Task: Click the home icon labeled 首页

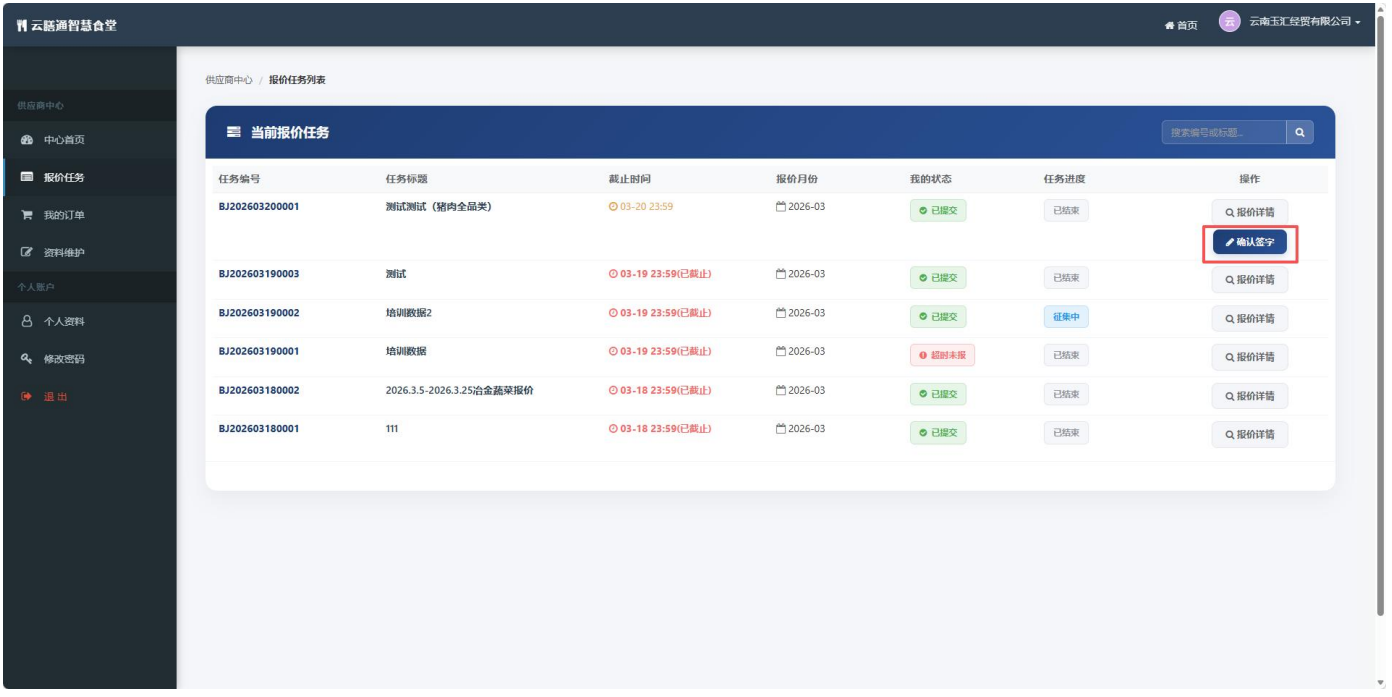Action: coord(1181,25)
